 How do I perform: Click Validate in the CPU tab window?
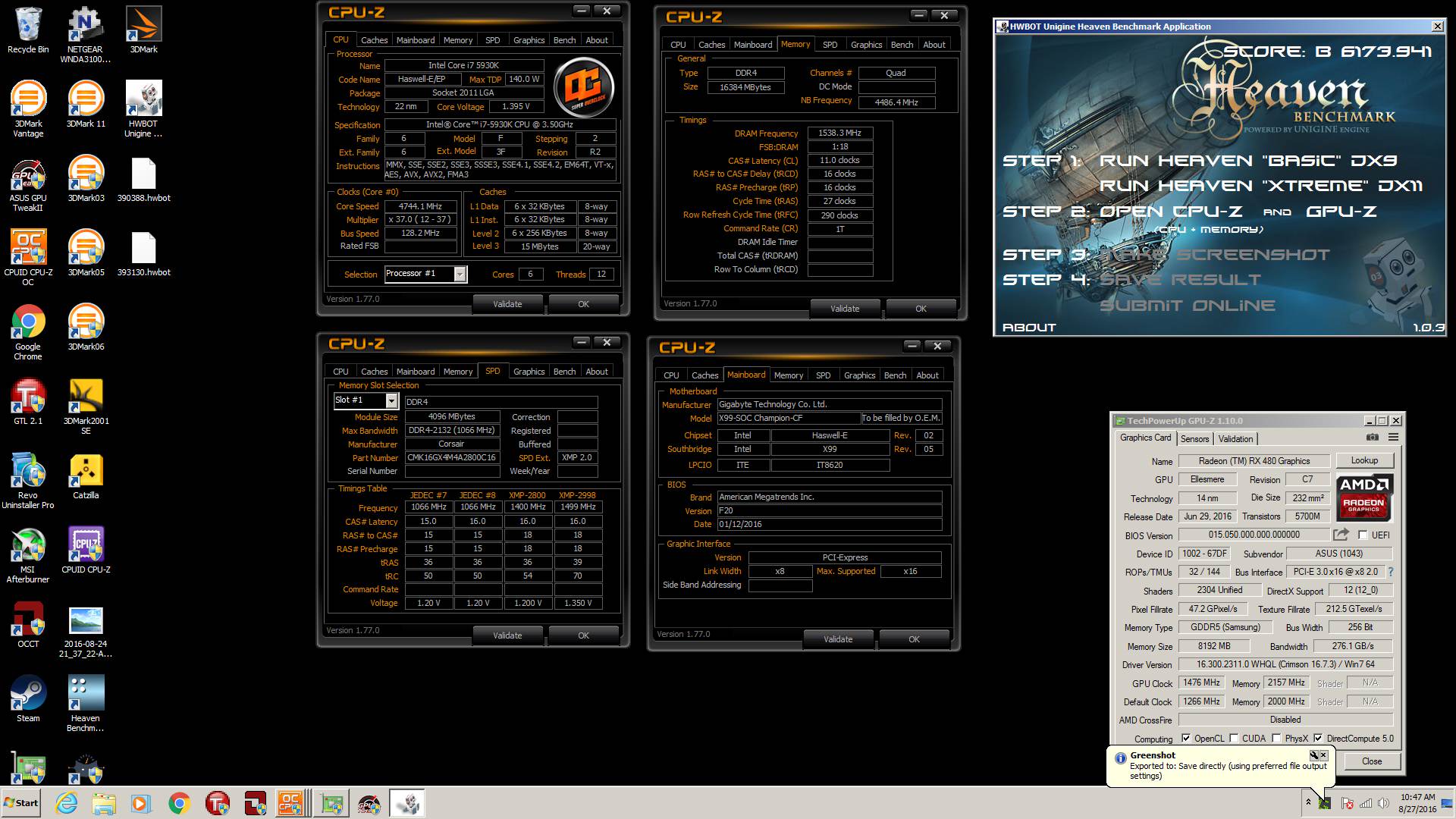point(507,304)
